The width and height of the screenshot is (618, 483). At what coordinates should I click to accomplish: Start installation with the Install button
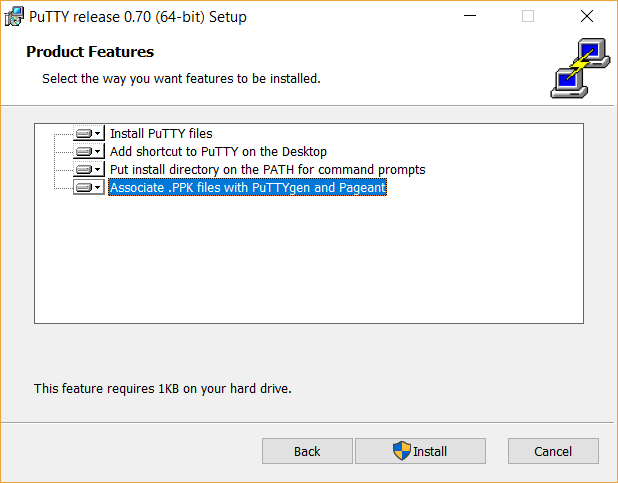click(420, 451)
